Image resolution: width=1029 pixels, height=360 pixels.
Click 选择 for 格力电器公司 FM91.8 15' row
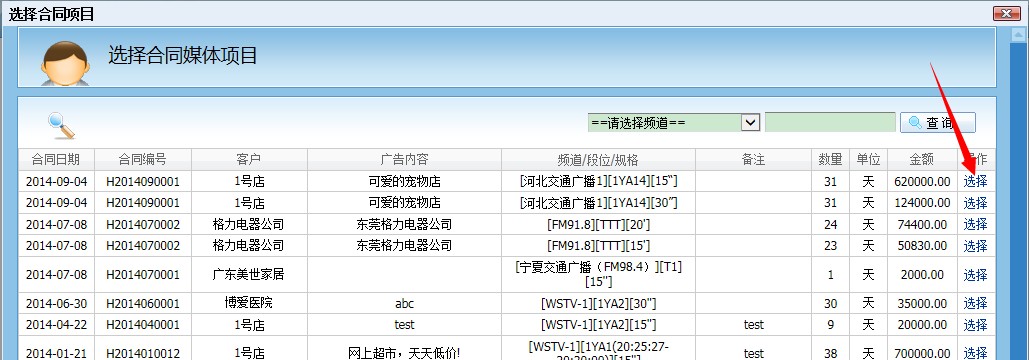coord(975,246)
